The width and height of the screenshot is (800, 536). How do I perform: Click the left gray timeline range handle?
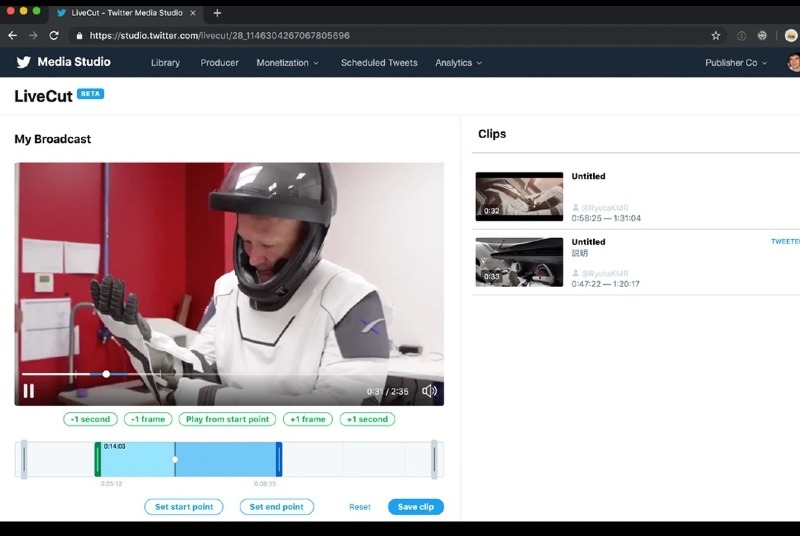tap(24, 460)
